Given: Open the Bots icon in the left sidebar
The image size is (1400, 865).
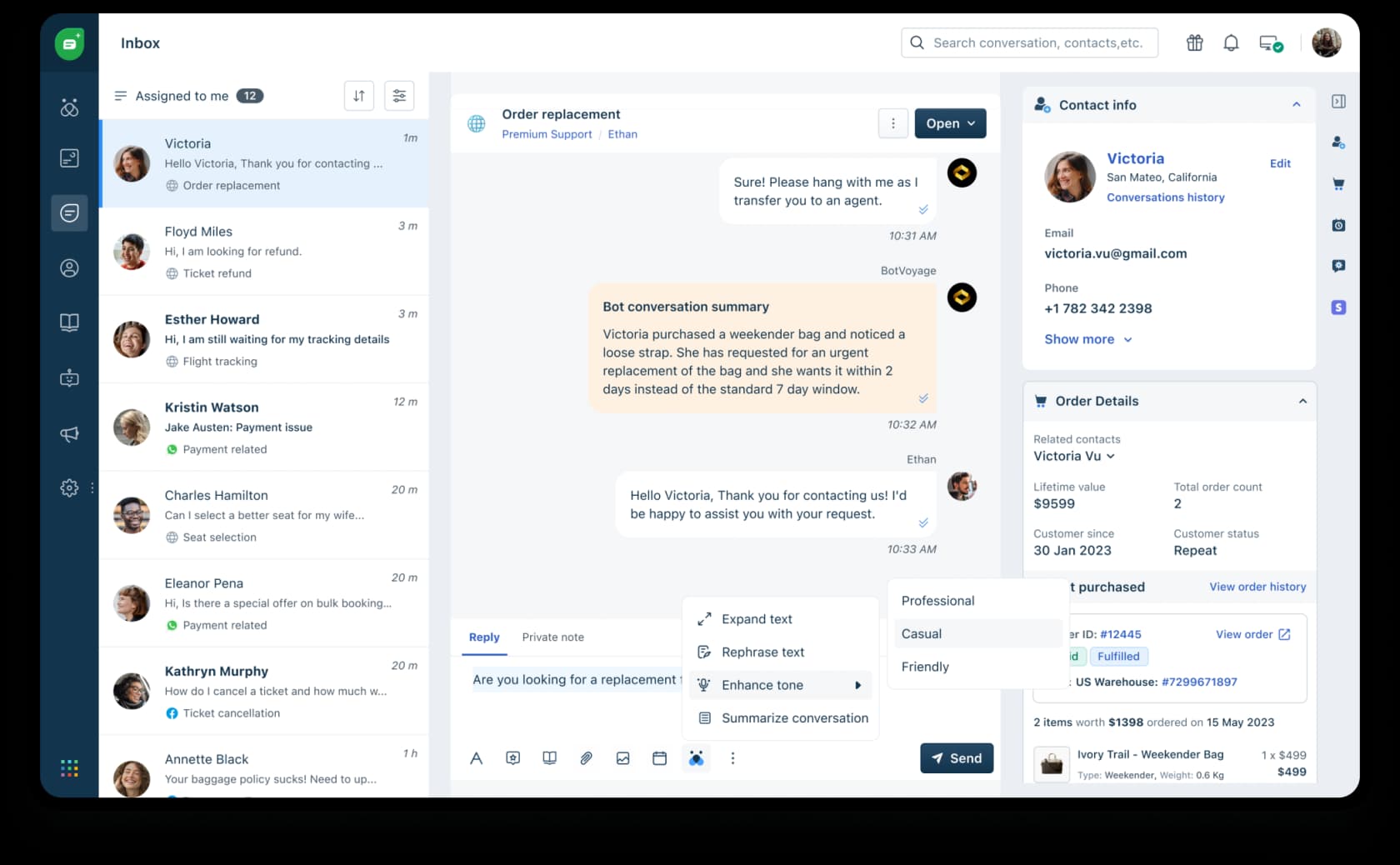Looking at the screenshot, I should pyautogui.click(x=69, y=377).
